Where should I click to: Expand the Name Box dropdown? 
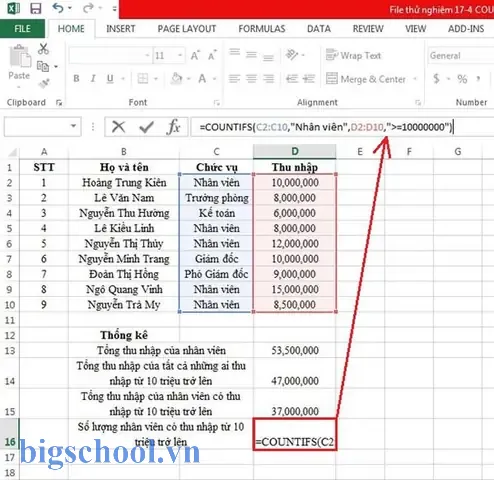[x=73, y=126]
